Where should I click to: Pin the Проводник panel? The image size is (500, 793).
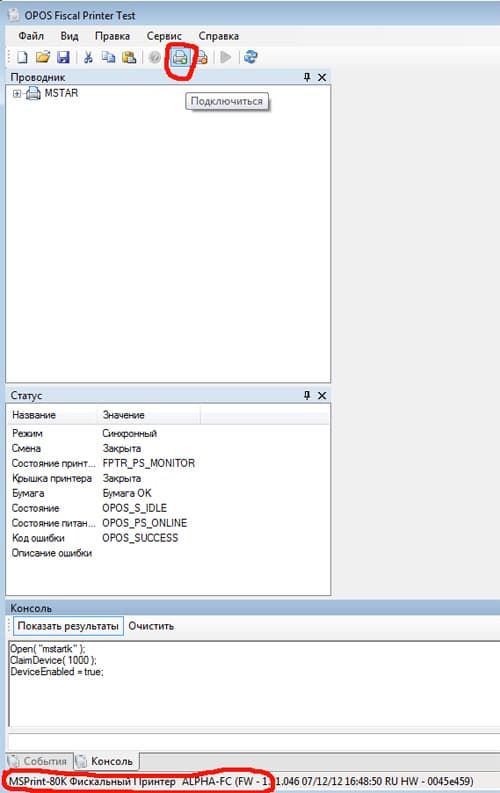[306, 77]
